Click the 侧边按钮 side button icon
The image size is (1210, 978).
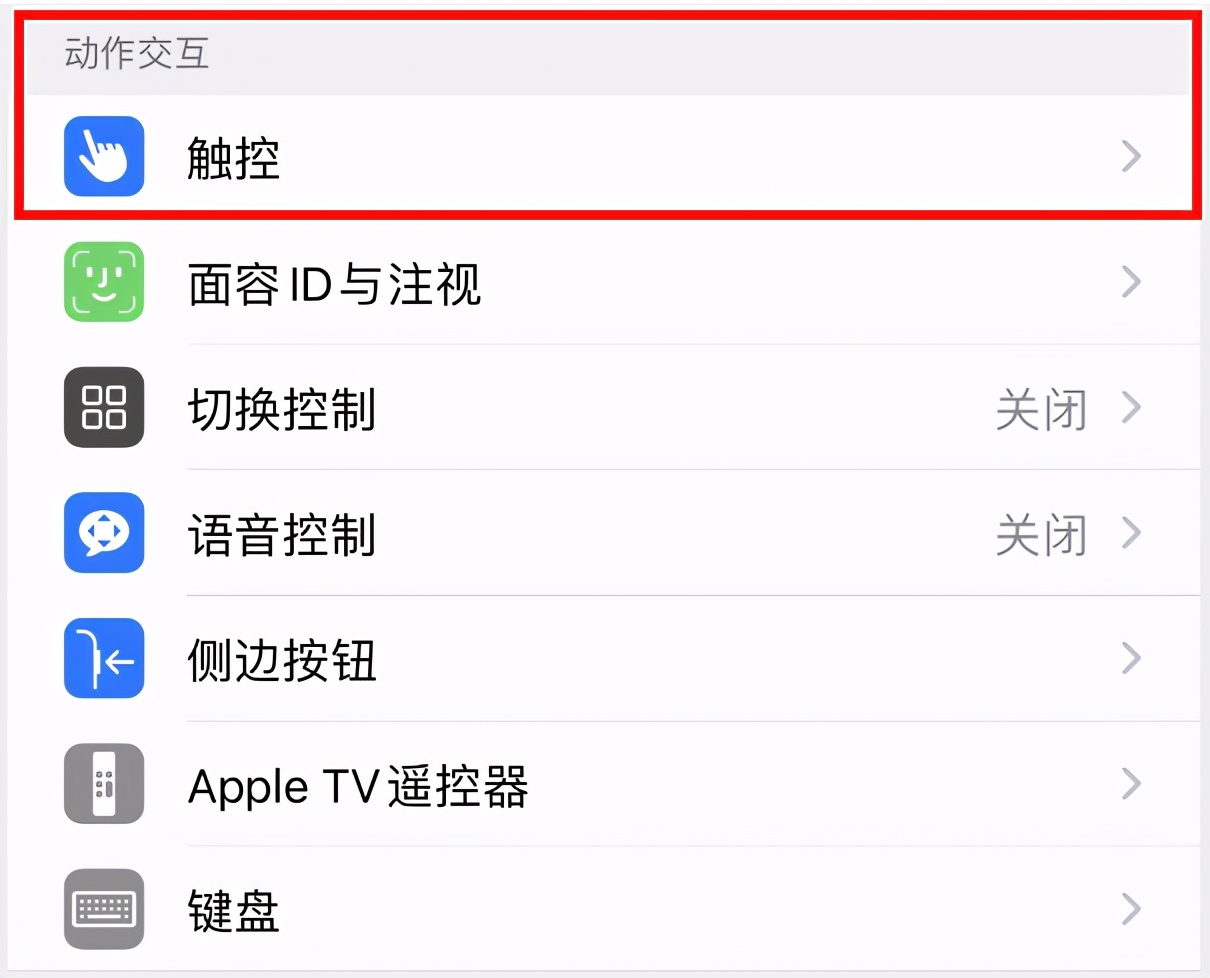[x=104, y=659]
